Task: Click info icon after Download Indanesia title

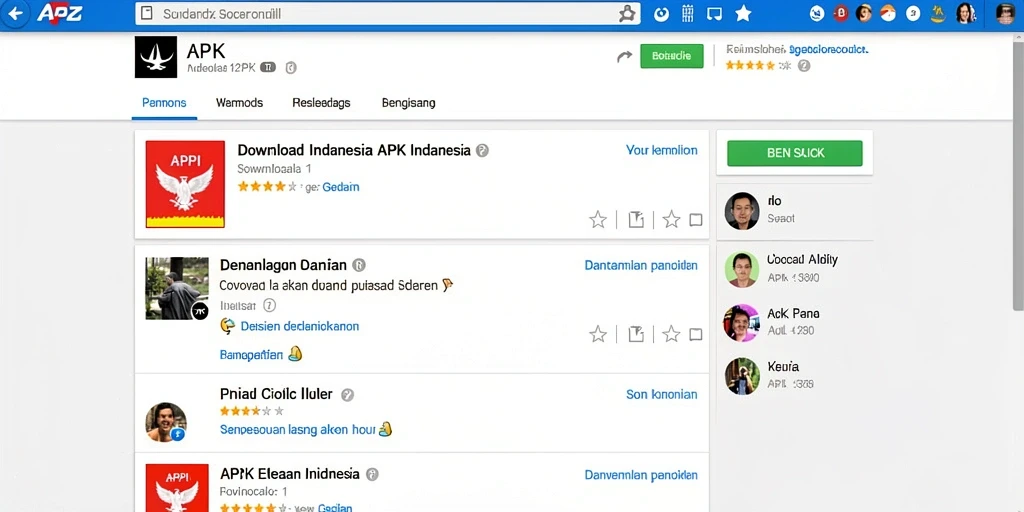Action: coord(482,150)
